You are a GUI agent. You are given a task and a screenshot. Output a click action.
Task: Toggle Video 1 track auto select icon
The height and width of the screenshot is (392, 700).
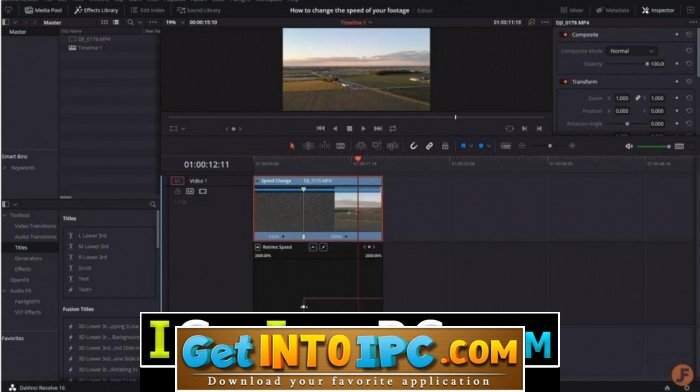(x=190, y=191)
